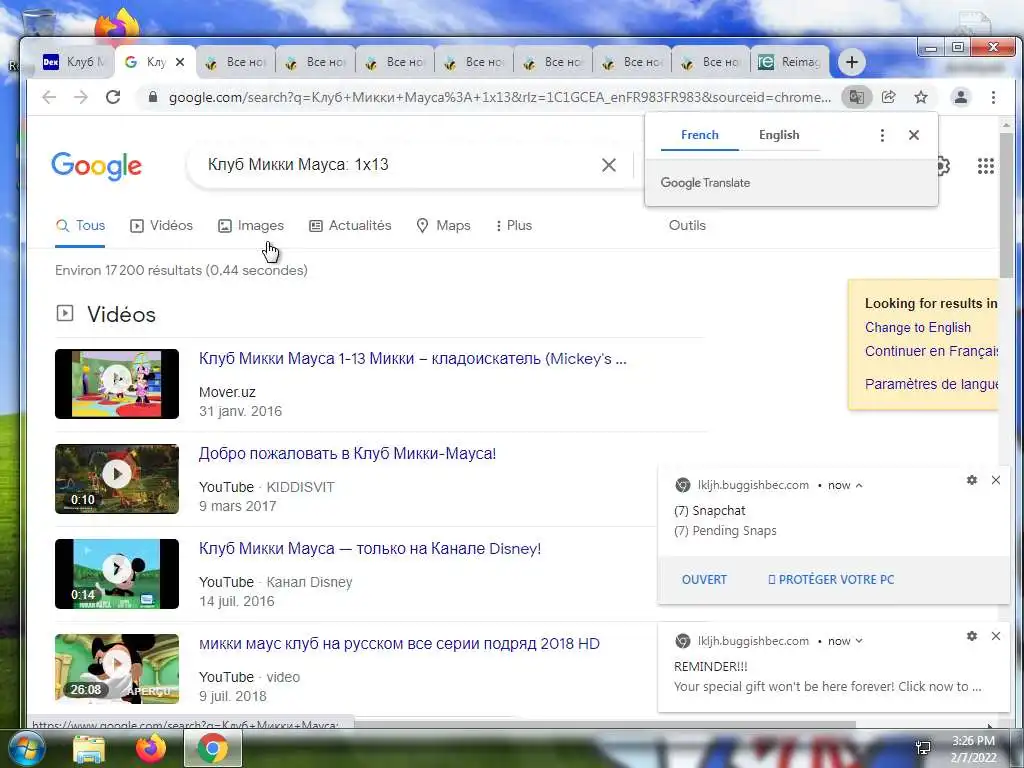Open settings gear on REMINDER notification
This screenshot has height=768, width=1024.
coord(972,636)
